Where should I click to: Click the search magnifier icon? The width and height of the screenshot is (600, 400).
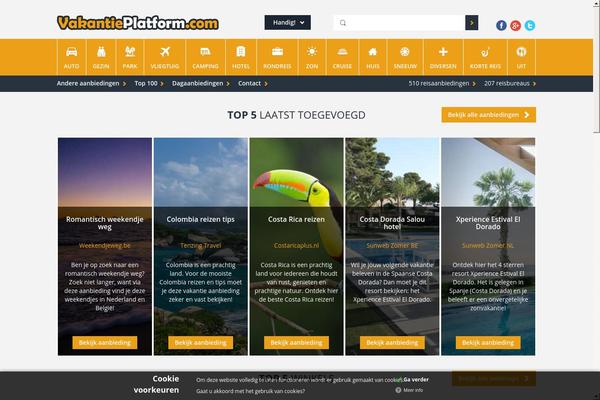click(343, 23)
